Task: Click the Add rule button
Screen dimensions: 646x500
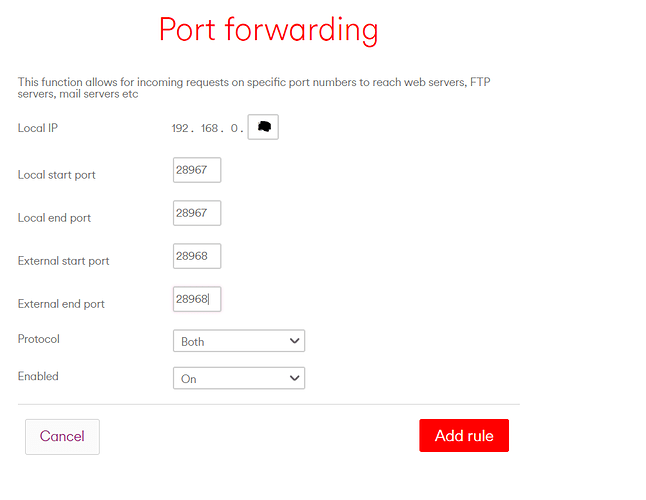Action: tap(464, 435)
